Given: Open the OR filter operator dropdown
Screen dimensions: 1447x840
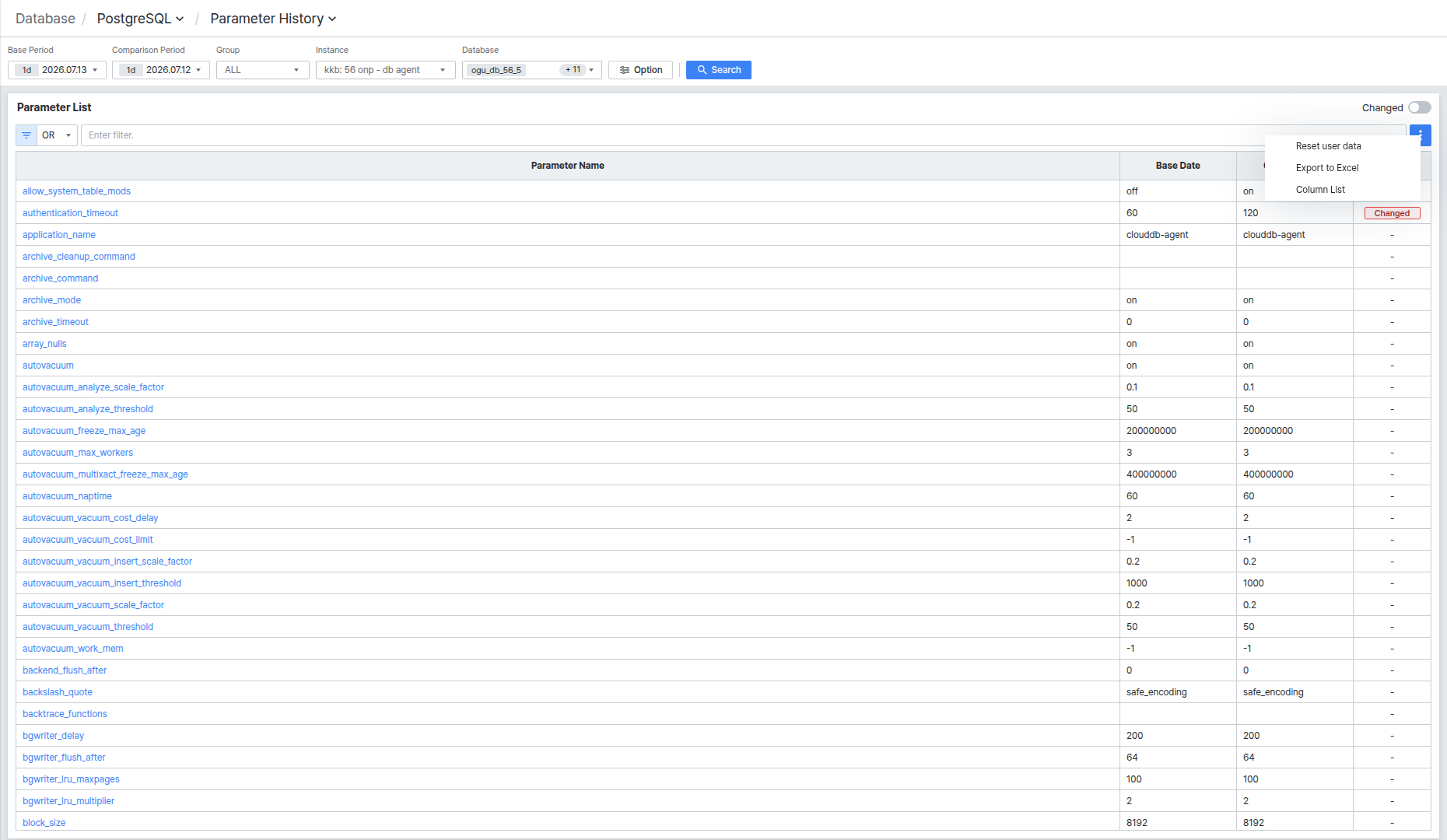Looking at the screenshot, I should (57, 135).
